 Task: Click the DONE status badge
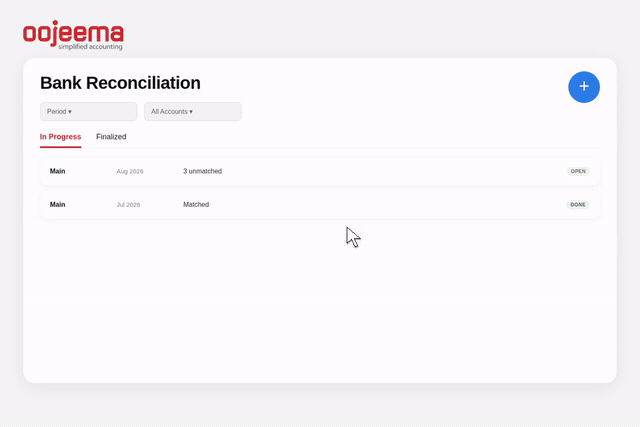(x=578, y=205)
